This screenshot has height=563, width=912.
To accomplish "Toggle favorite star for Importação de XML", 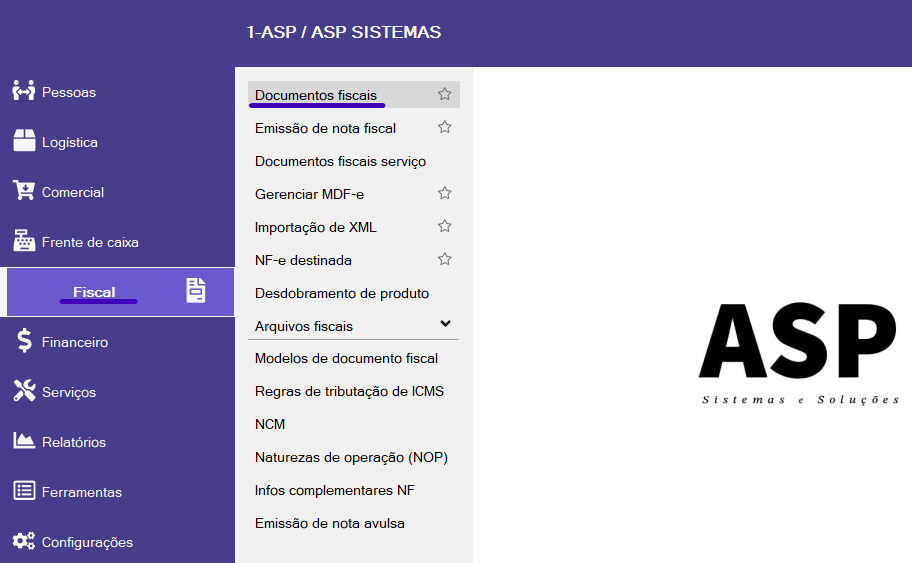I will coord(445,226).
